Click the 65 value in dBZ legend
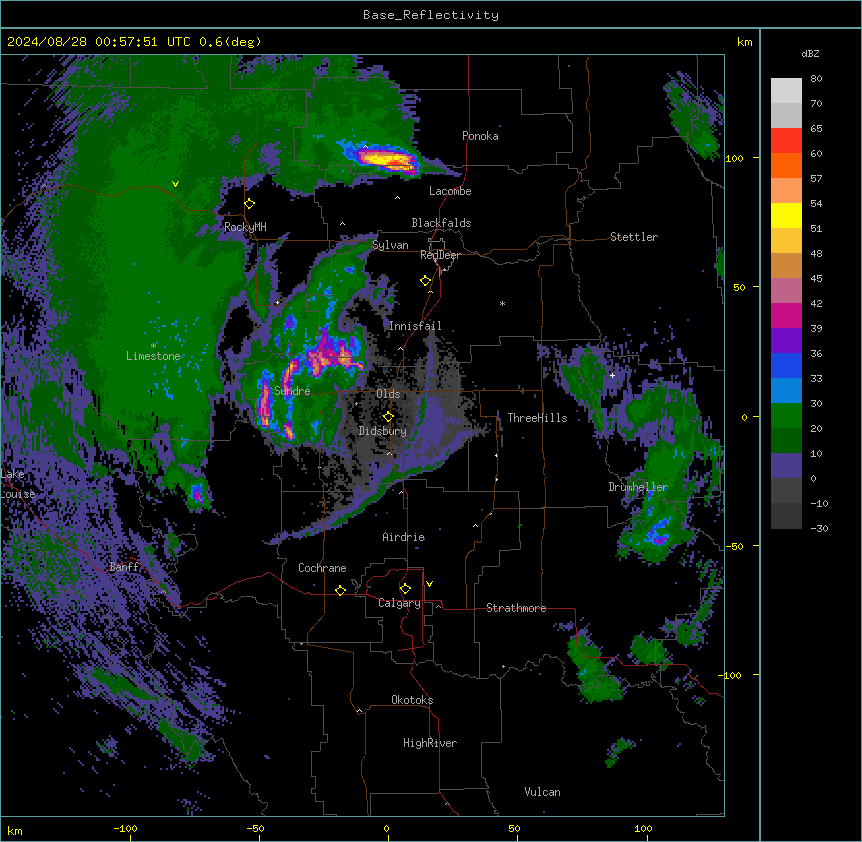The width and height of the screenshot is (862, 842). tap(816, 129)
